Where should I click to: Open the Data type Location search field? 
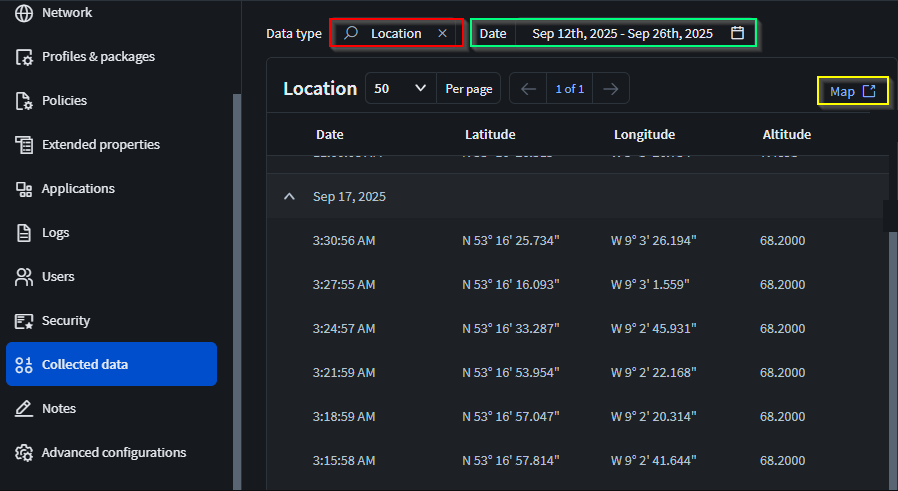(x=395, y=33)
